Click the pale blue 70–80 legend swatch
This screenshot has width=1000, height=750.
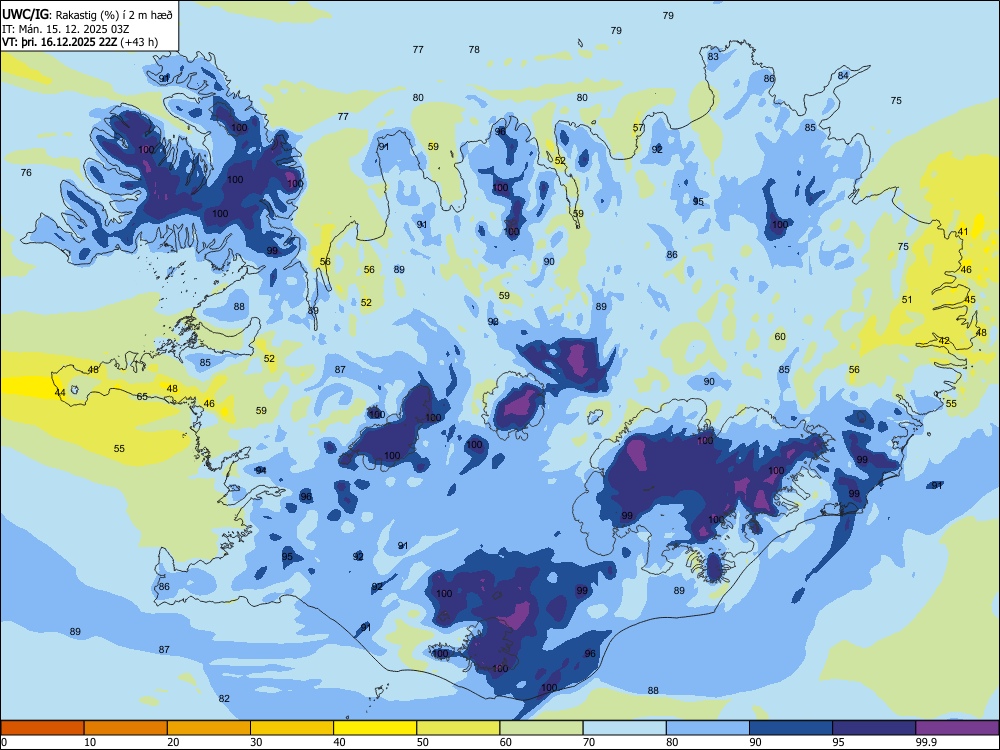click(x=624, y=728)
